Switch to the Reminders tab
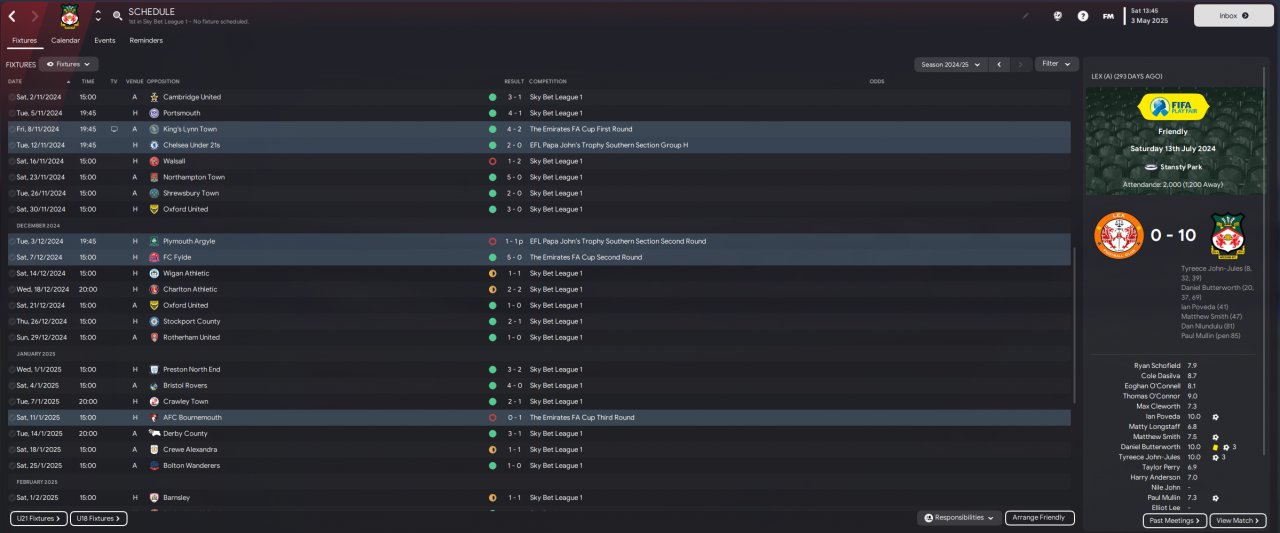 click(146, 41)
